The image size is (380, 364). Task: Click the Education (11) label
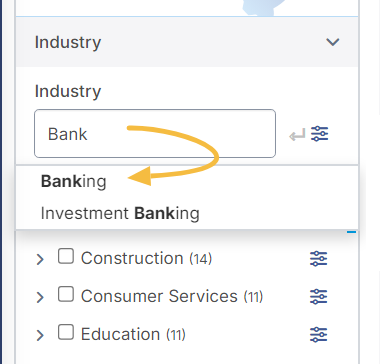[x=133, y=334]
